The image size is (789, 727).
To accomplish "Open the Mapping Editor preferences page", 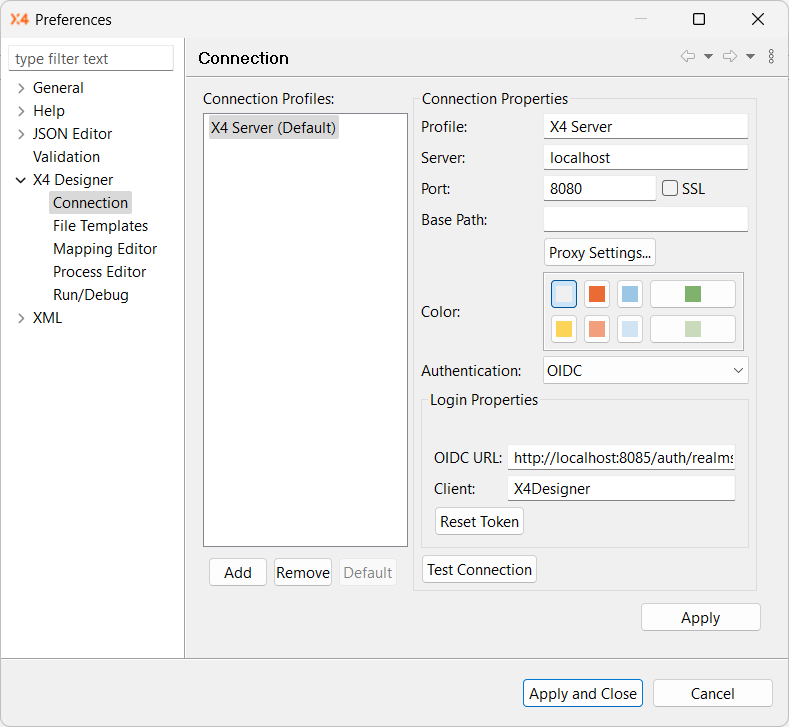I will (105, 249).
